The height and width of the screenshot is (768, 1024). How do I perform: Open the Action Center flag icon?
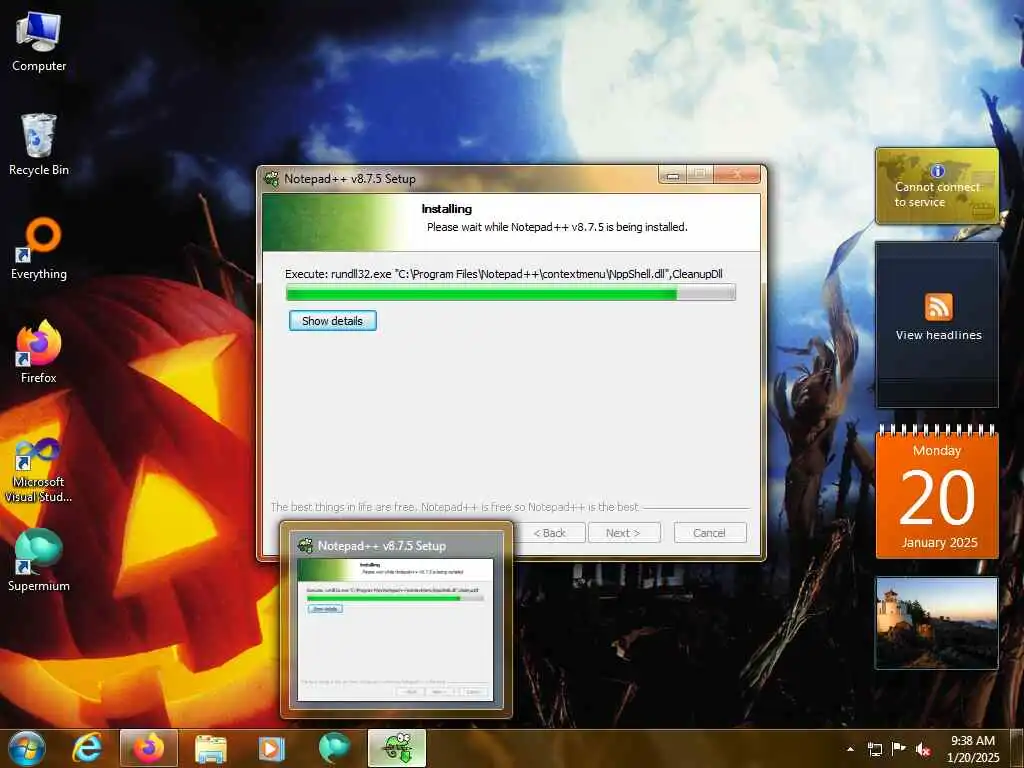[x=899, y=749]
